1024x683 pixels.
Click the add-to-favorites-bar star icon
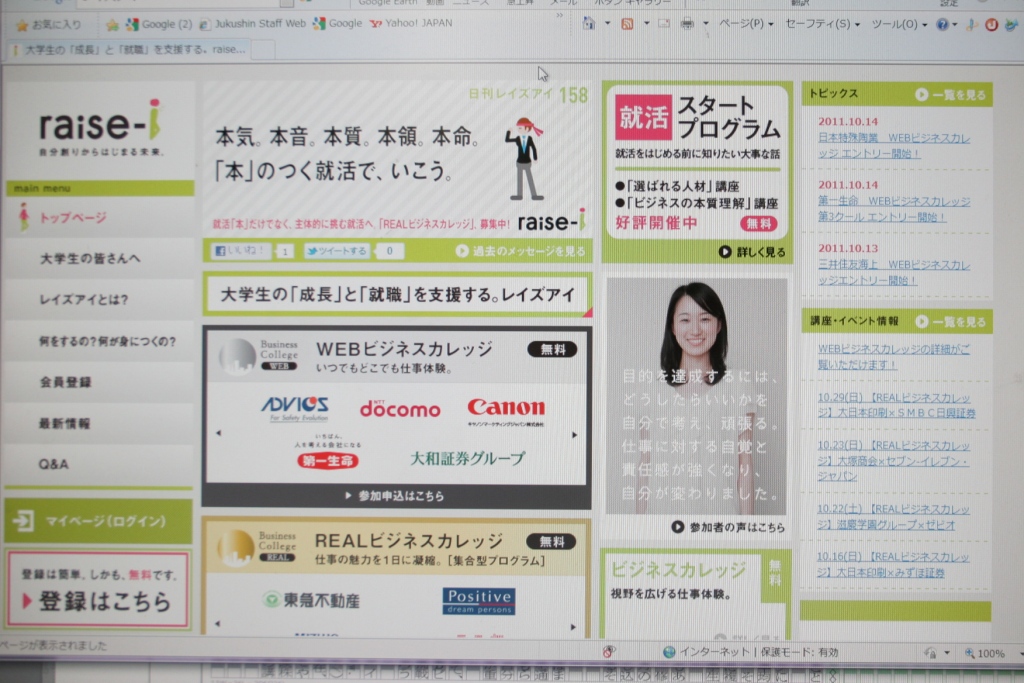pyautogui.click(x=112, y=25)
